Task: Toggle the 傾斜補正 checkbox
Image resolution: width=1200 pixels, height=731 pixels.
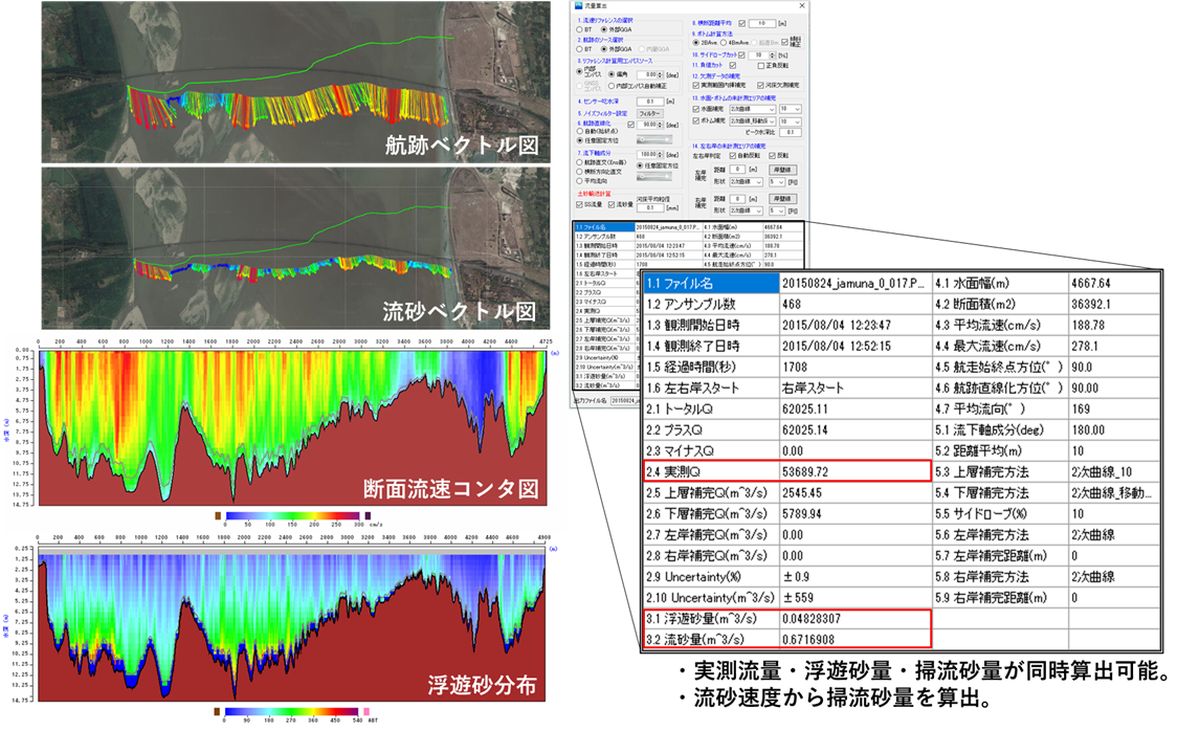Action: coord(785,42)
